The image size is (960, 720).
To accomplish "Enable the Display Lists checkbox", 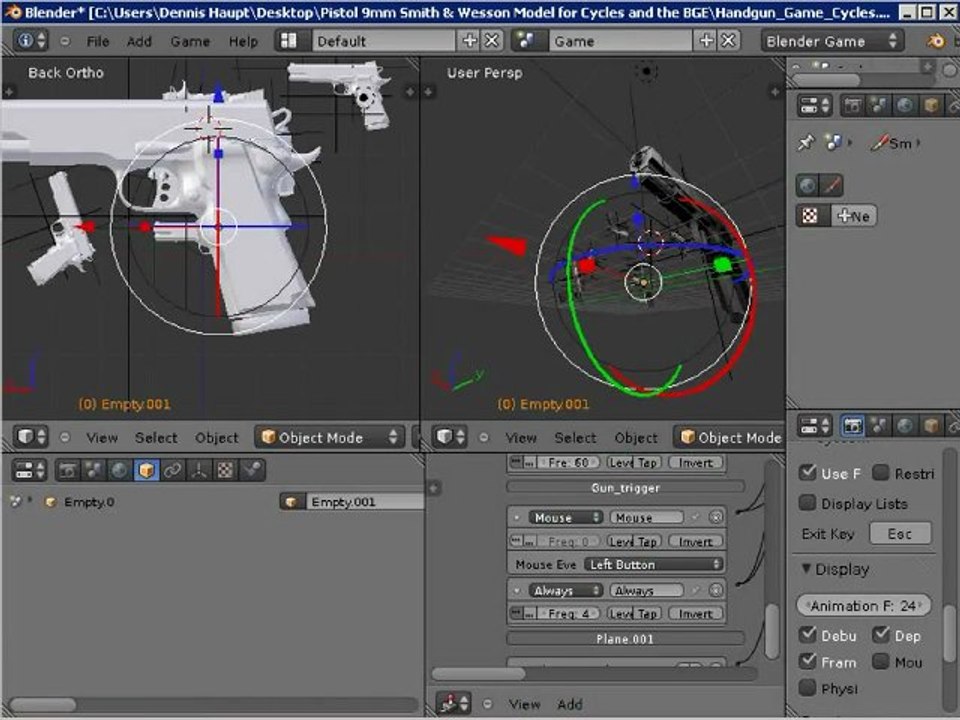I will [x=808, y=503].
